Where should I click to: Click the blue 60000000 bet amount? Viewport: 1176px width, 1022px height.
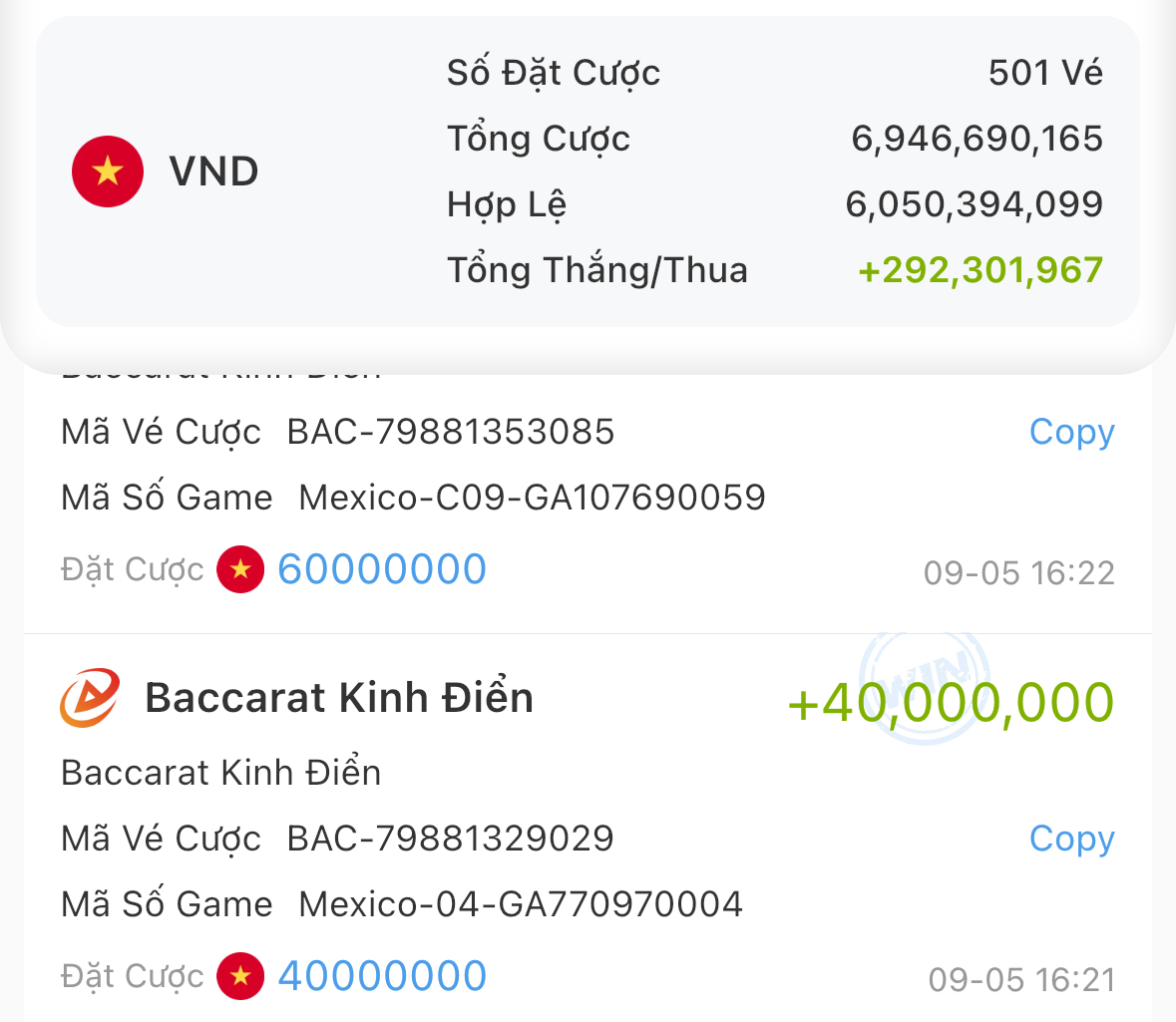click(x=382, y=569)
